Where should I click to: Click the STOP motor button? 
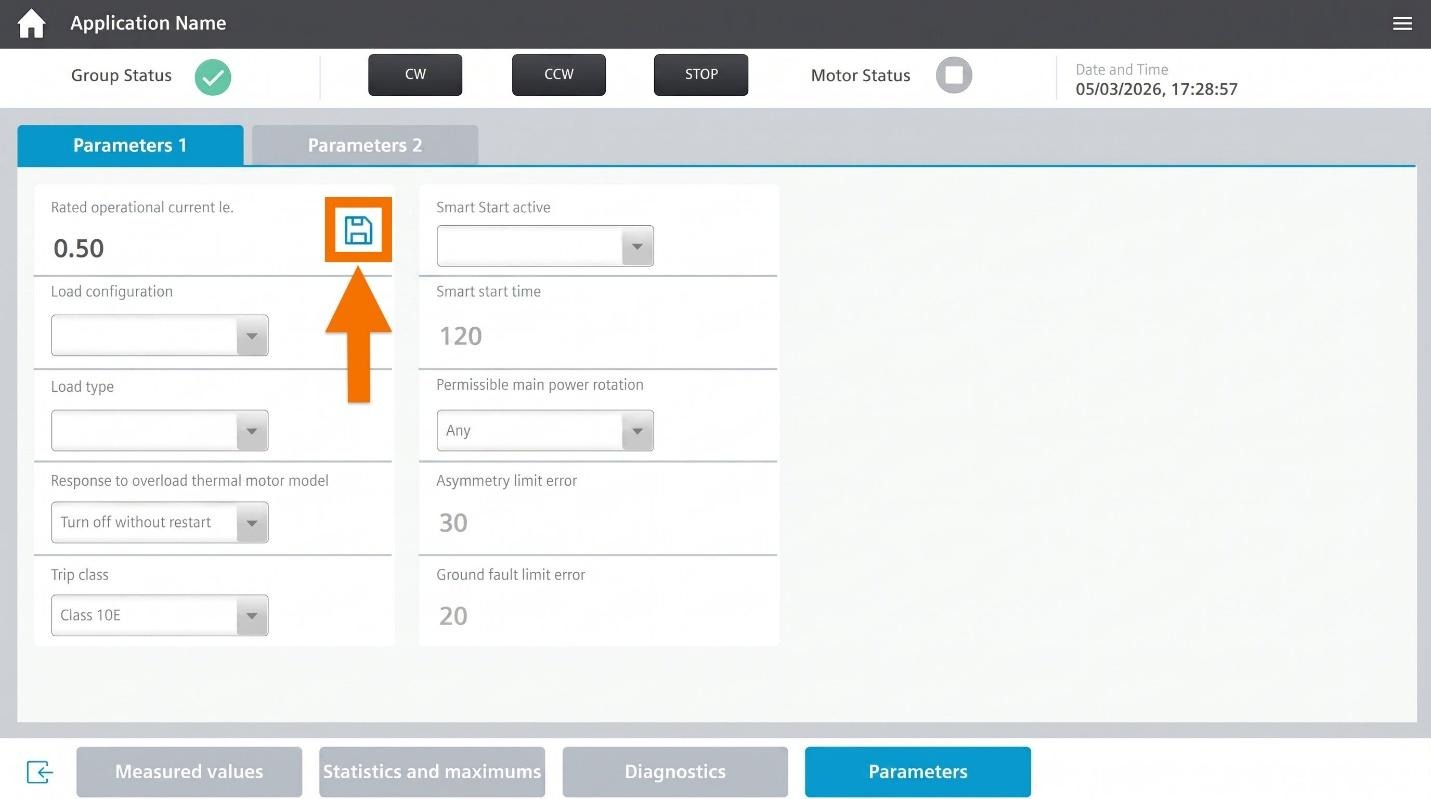(x=701, y=75)
